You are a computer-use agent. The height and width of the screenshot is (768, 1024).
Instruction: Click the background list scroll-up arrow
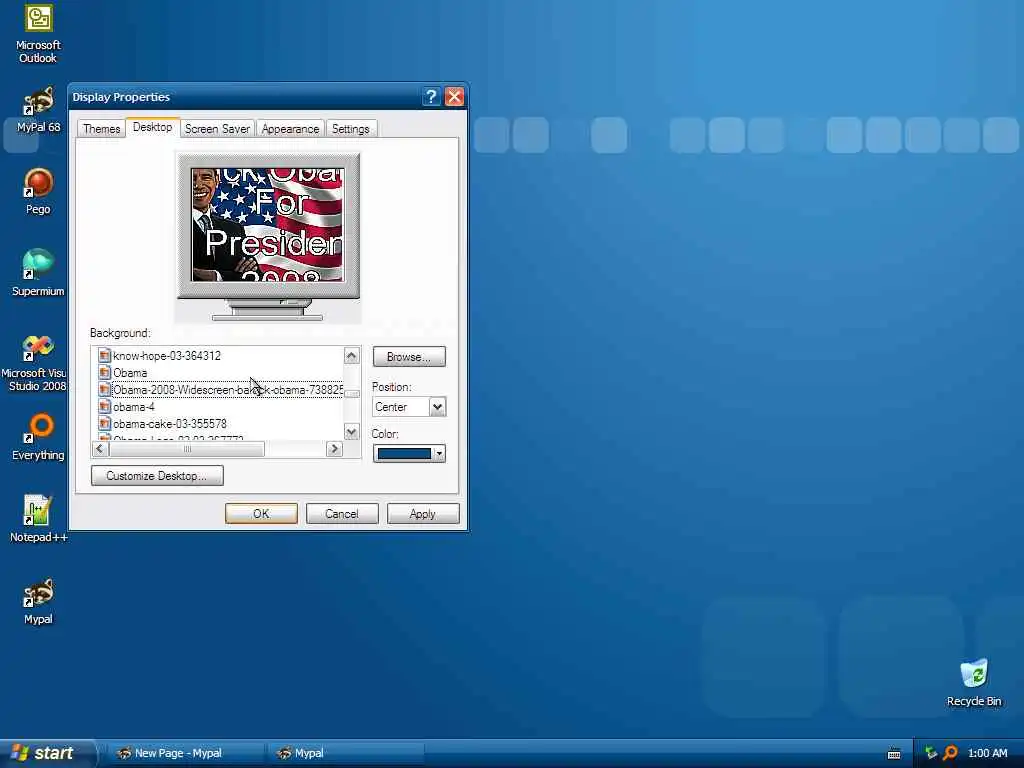351,355
